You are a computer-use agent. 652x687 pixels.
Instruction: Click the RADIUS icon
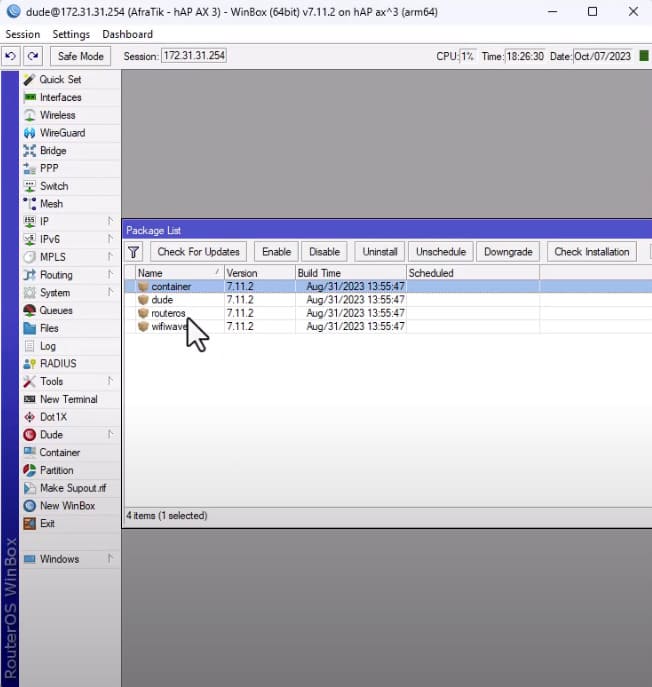[x=29, y=364]
